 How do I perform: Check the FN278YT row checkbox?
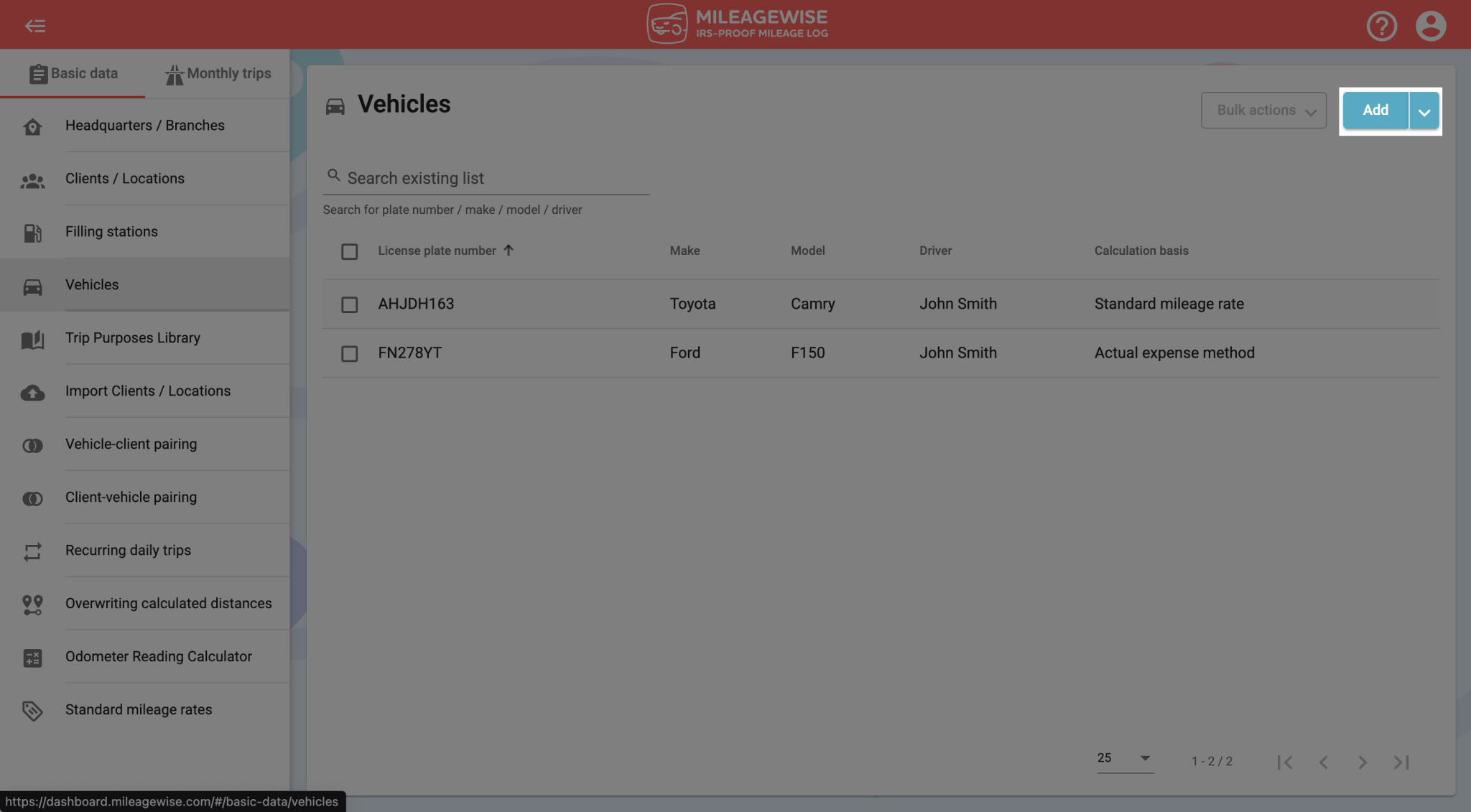(350, 354)
